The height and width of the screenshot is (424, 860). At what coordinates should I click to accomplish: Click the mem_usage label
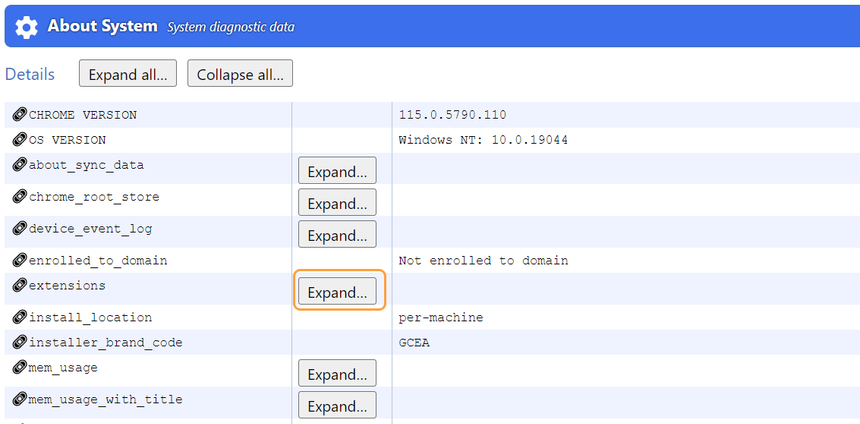coord(64,368)
